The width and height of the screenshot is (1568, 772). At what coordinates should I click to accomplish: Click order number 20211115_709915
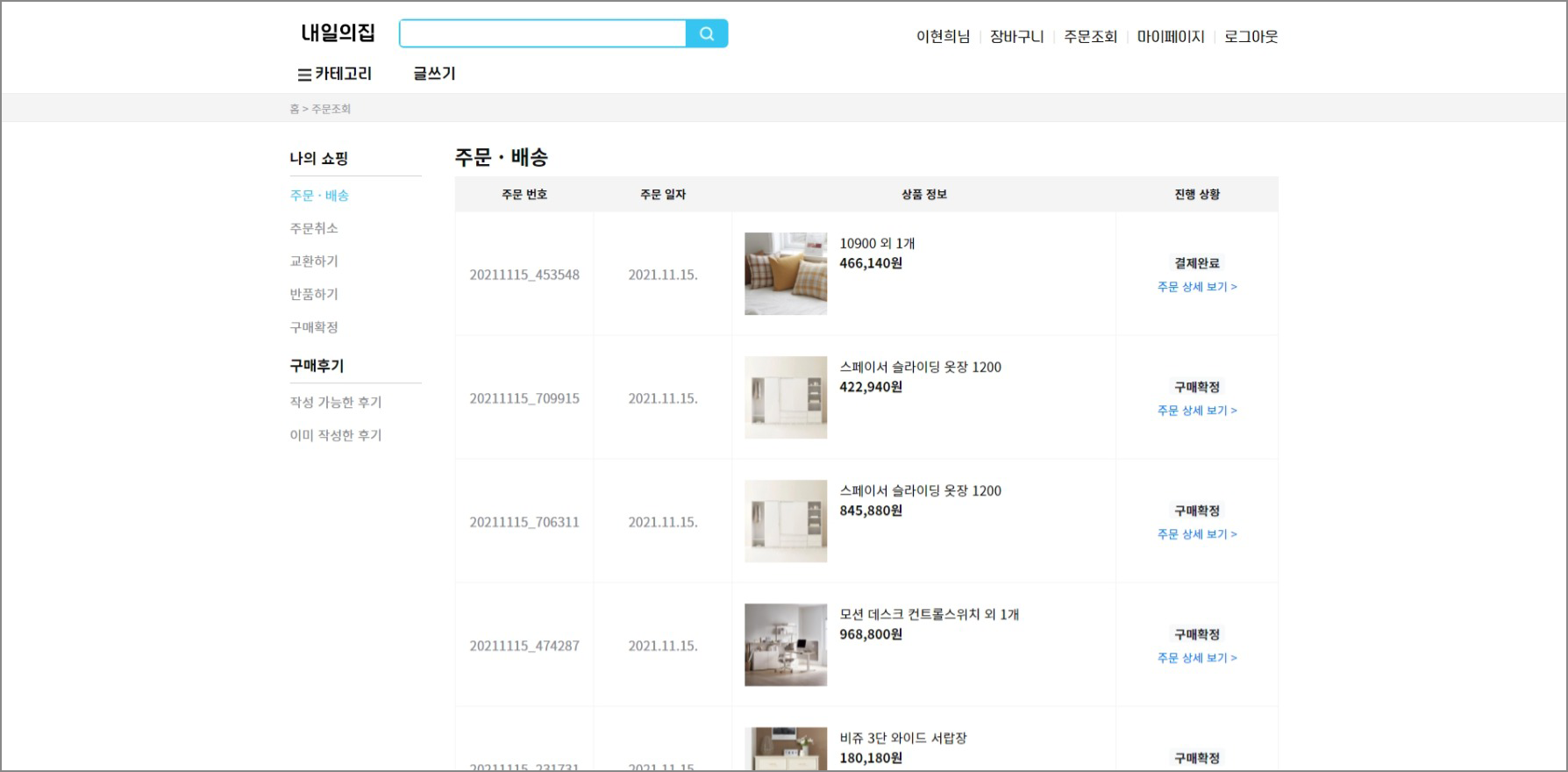click(x=524, y=398)
